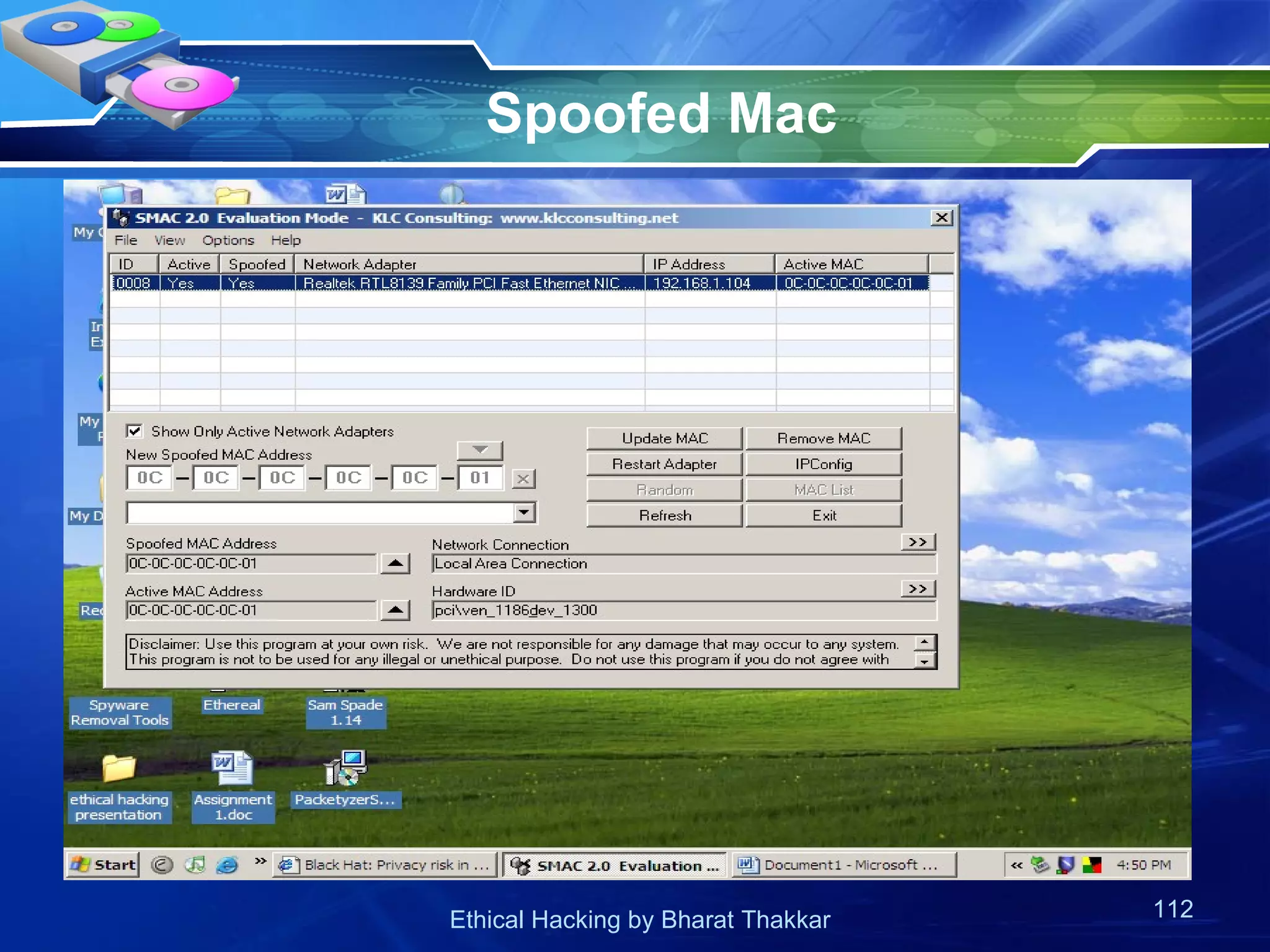Click the clear MAC address X icon
Viewport: 1270px width, 952px height.
tap(523, 478)
